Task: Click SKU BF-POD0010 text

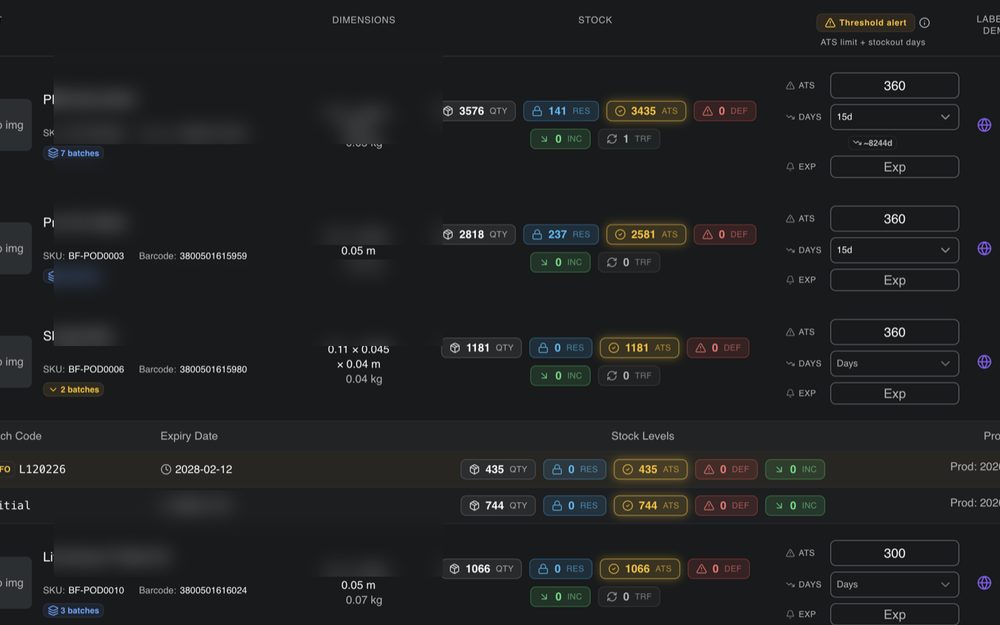Action: coord(84,591)
